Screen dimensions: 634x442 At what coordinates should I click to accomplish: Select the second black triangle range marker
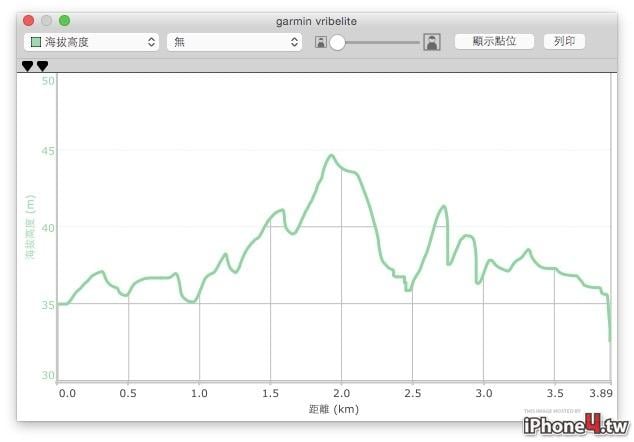(x=42, y=66)
